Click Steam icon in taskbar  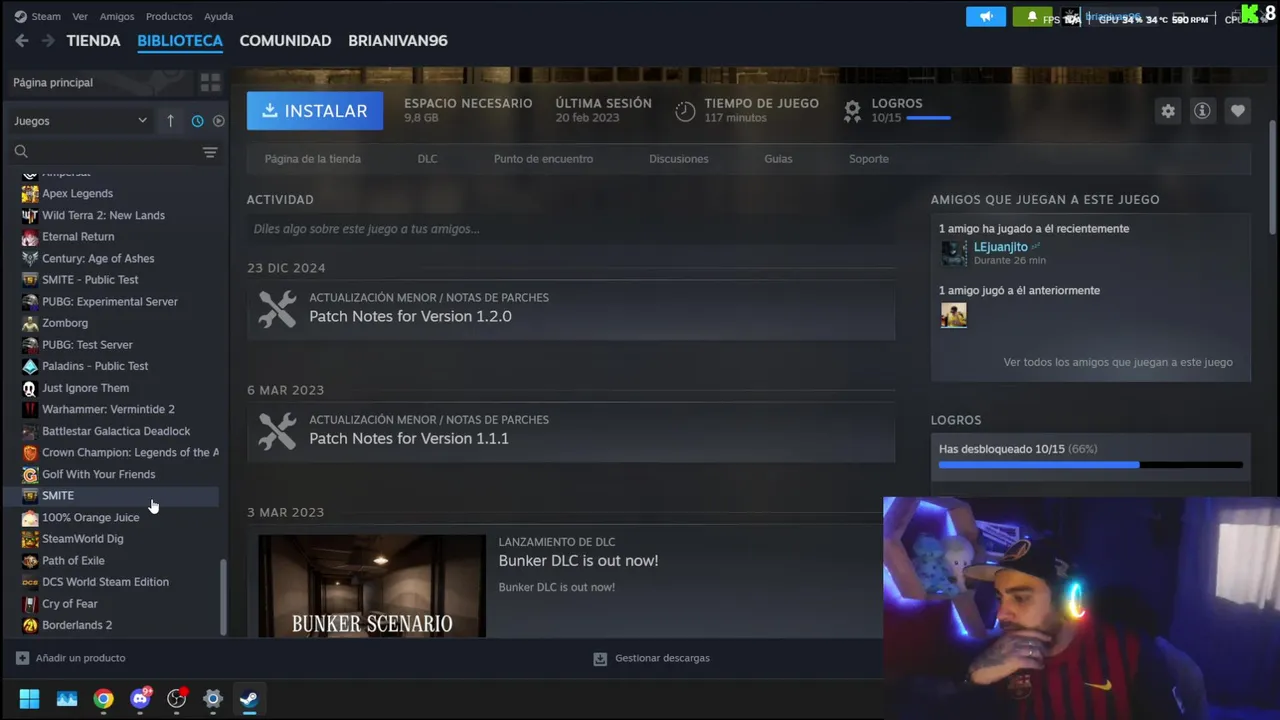249,698
